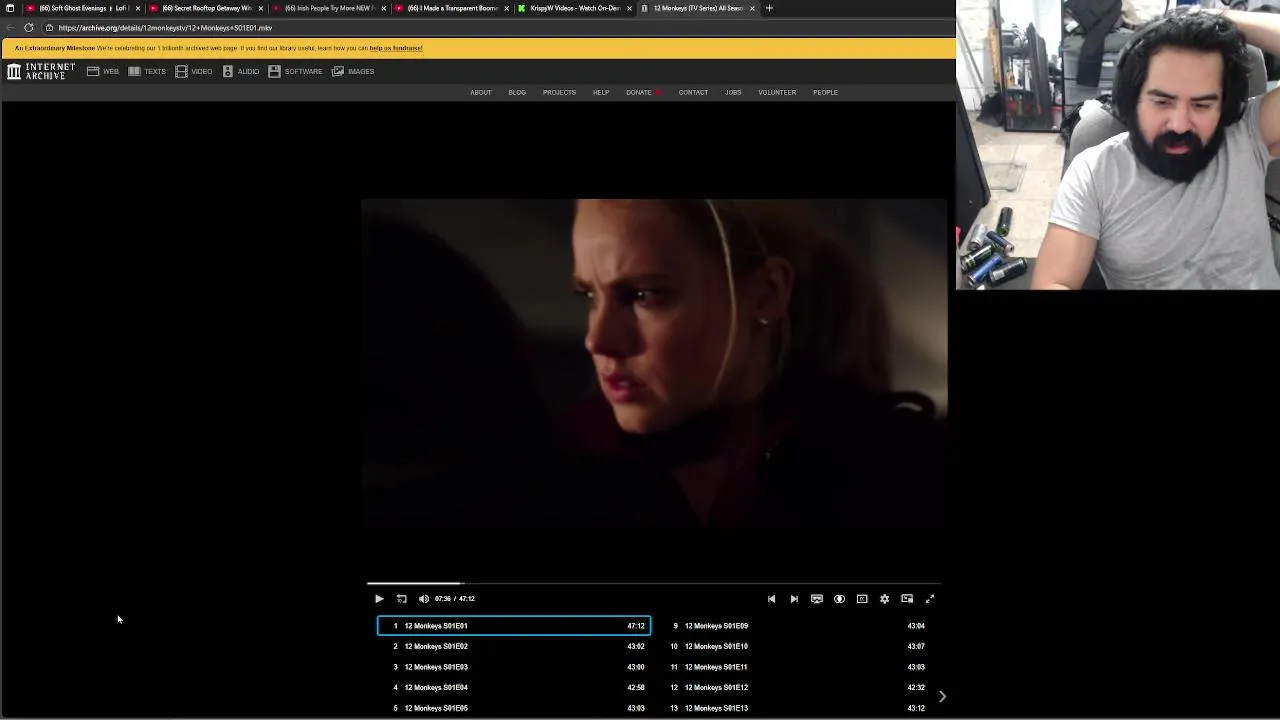The height and width of the screenshot is (720, 1280).
Task: Open the Projects link
Action: (559, 93)
